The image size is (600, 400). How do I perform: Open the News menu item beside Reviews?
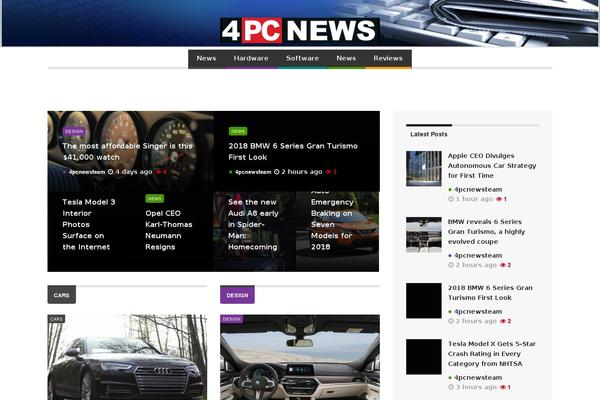coord(346,59)
